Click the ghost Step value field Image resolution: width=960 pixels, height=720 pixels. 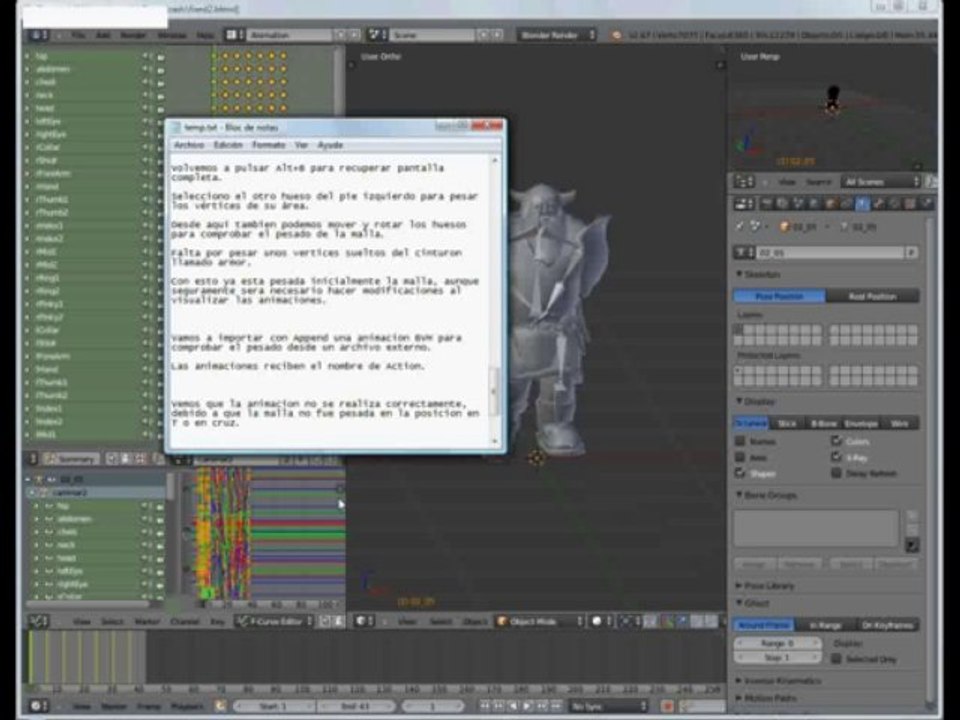click(x=778, y=658)
